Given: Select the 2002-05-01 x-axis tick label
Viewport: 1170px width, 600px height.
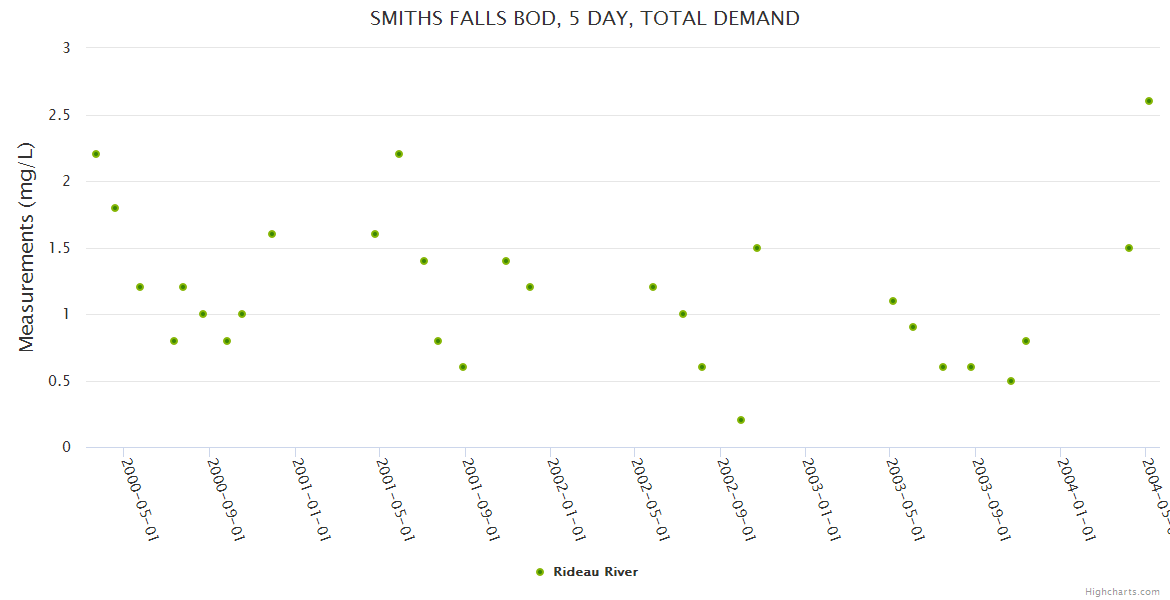Looking at the screenshot, I should (651, 499).
